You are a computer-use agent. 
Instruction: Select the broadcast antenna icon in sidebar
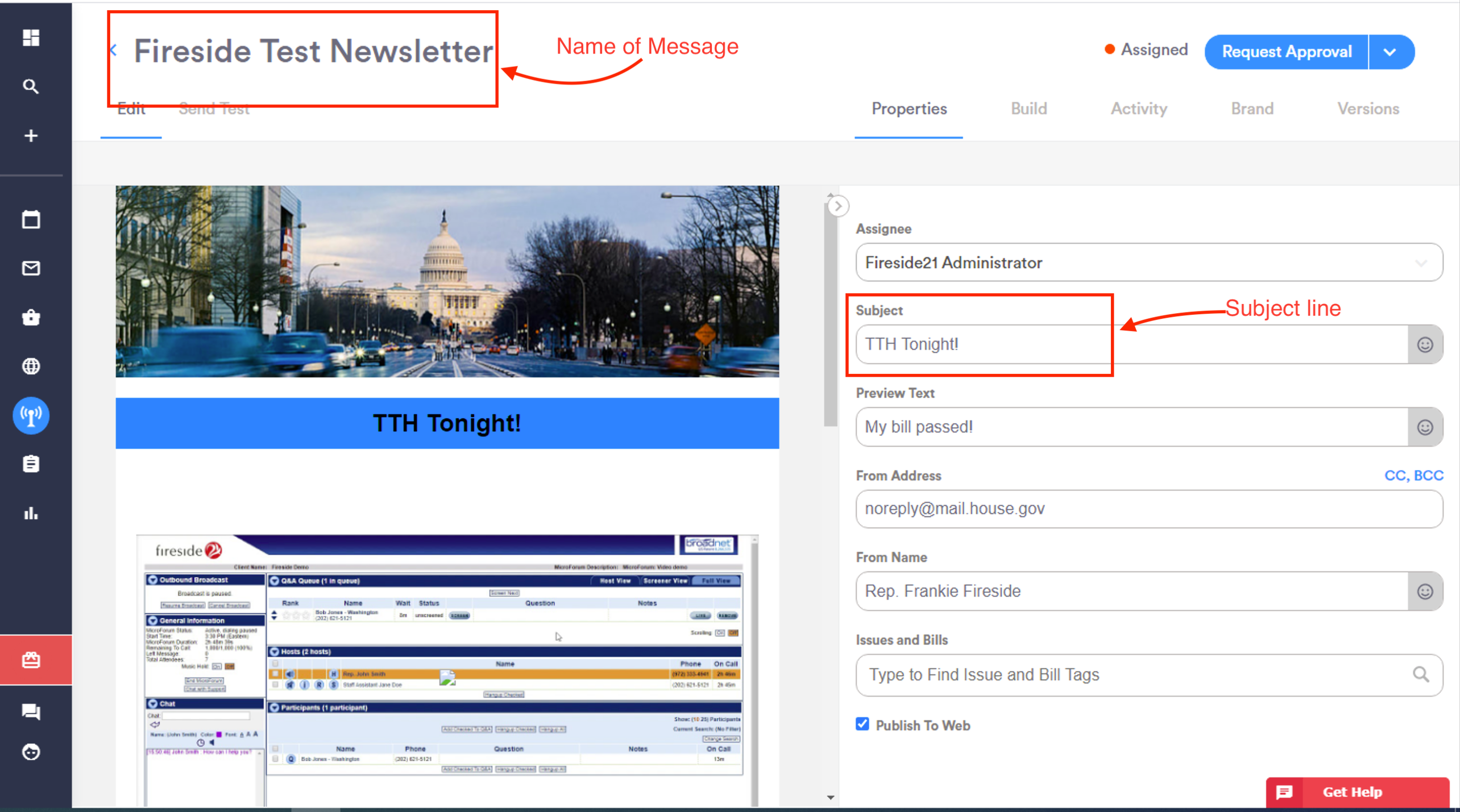31,415
